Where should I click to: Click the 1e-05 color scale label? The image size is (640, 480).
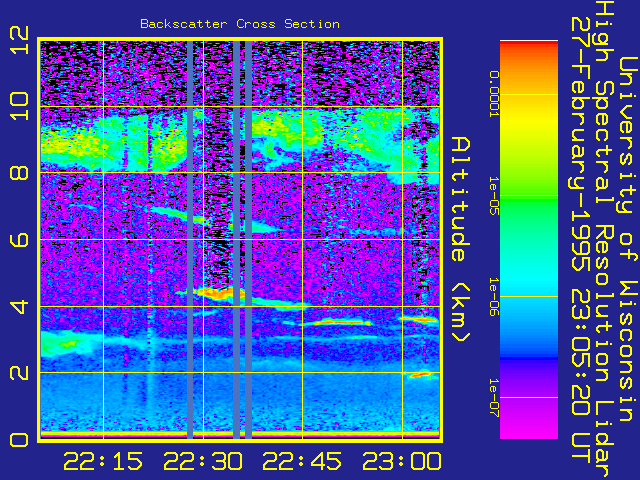click(x=494, y=196)
